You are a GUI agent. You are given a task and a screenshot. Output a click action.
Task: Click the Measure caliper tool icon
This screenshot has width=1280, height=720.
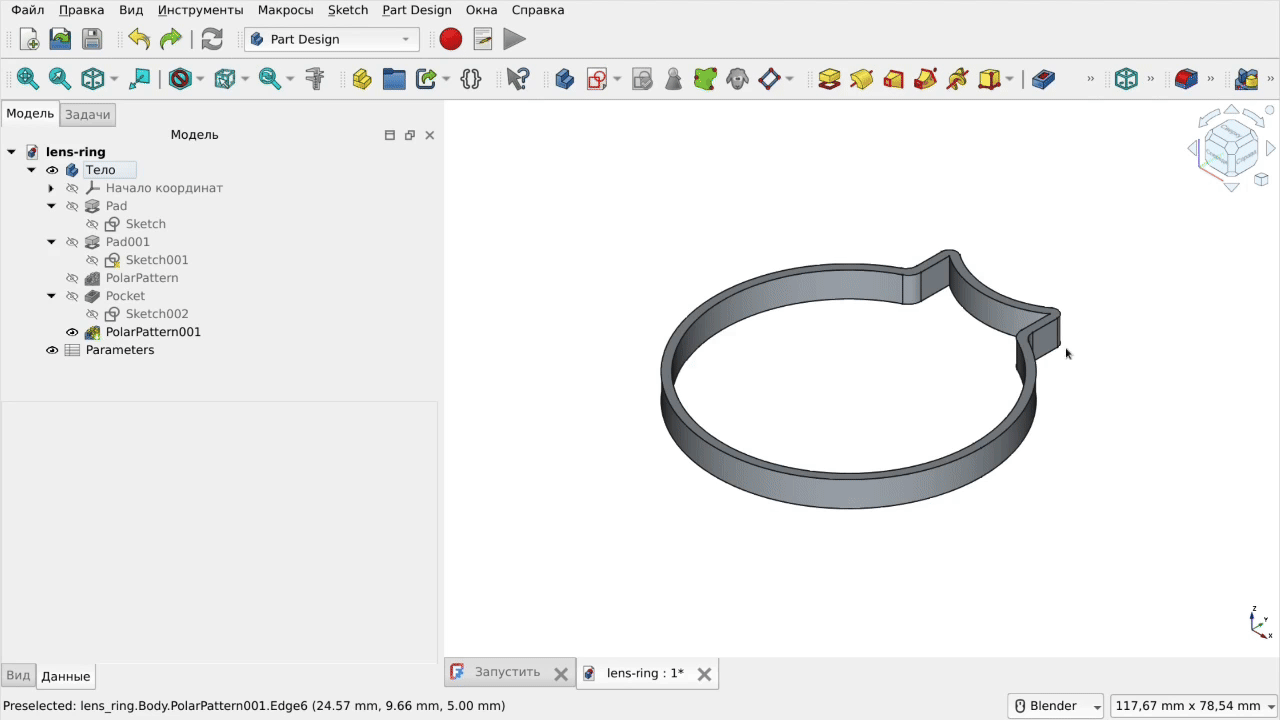click(x=315, y=79)
